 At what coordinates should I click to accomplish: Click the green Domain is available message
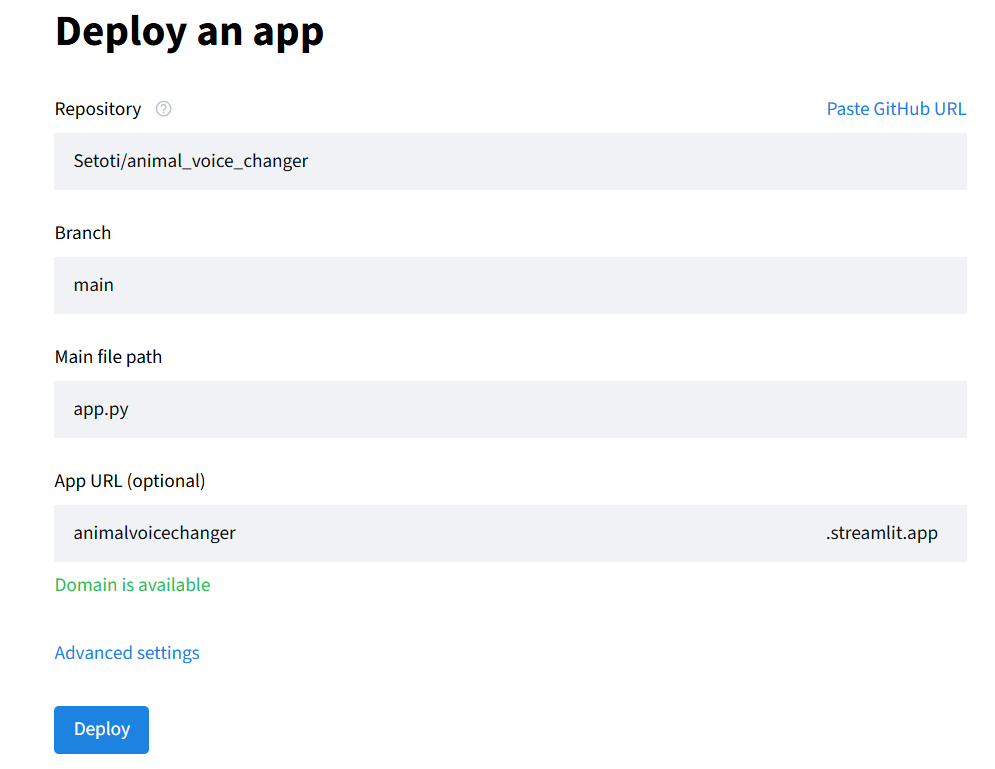point(132,585)
